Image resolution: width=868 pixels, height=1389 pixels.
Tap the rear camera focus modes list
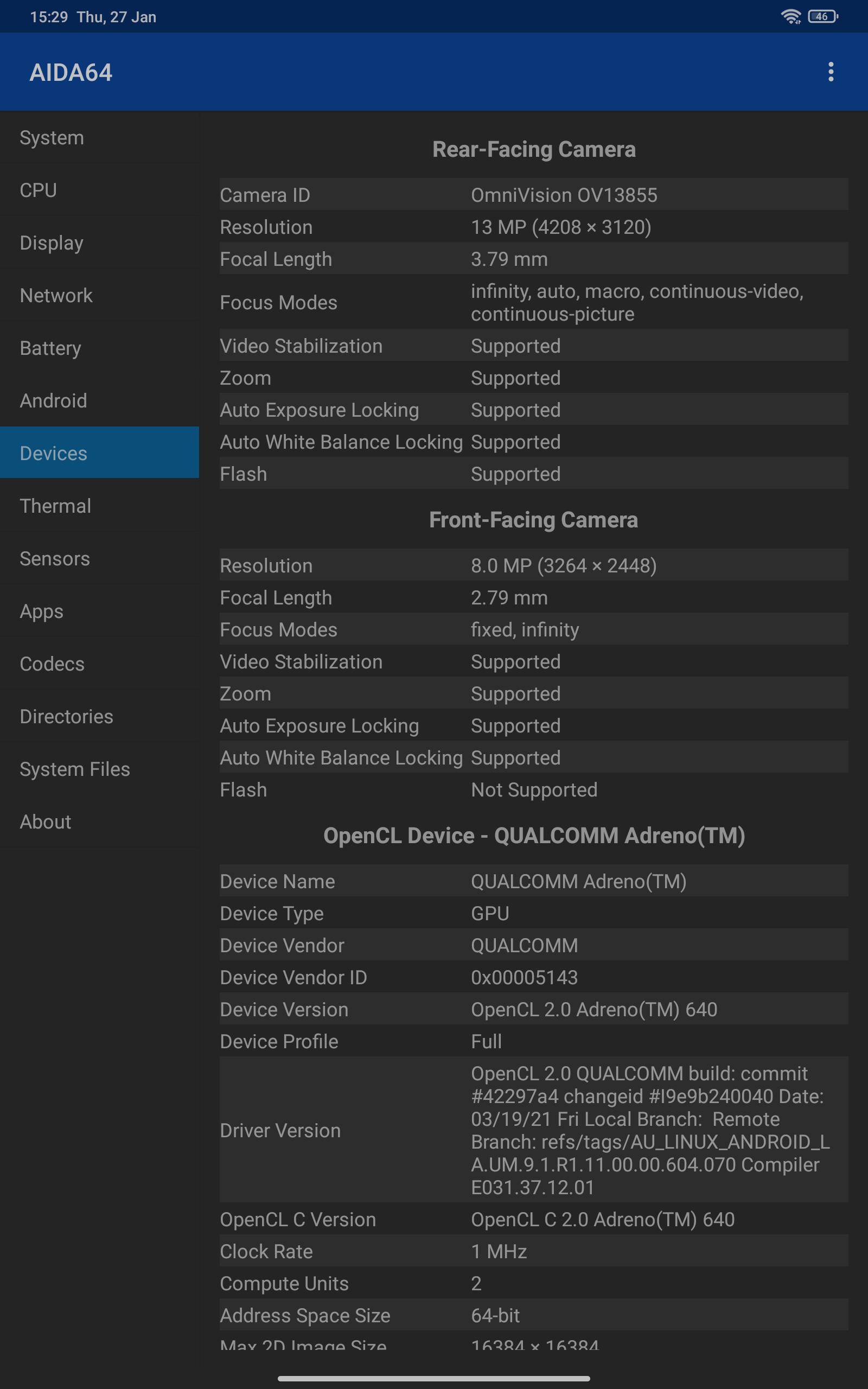(x=637, y=302)
